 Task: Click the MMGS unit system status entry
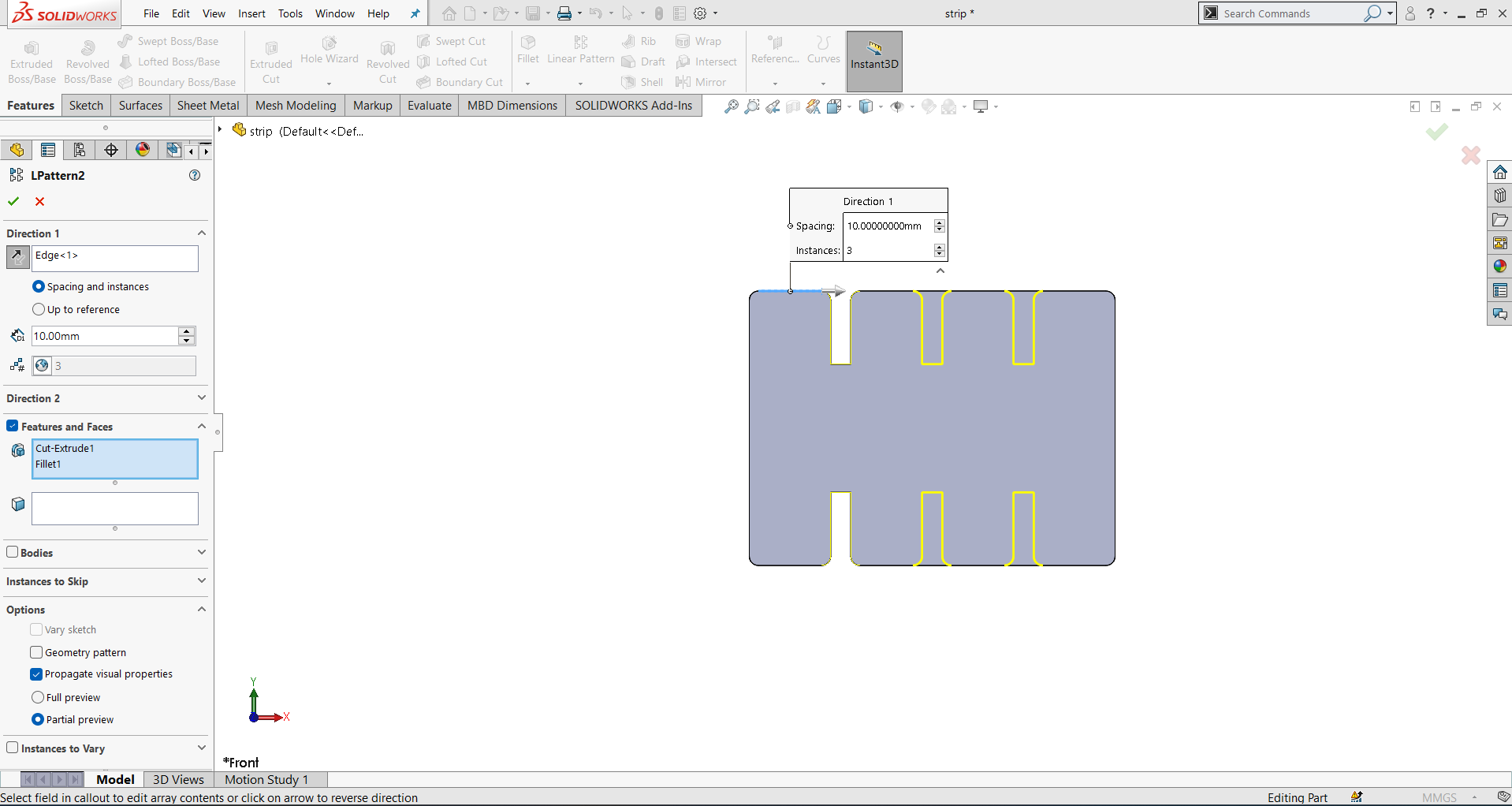(x=1439, y=797)
